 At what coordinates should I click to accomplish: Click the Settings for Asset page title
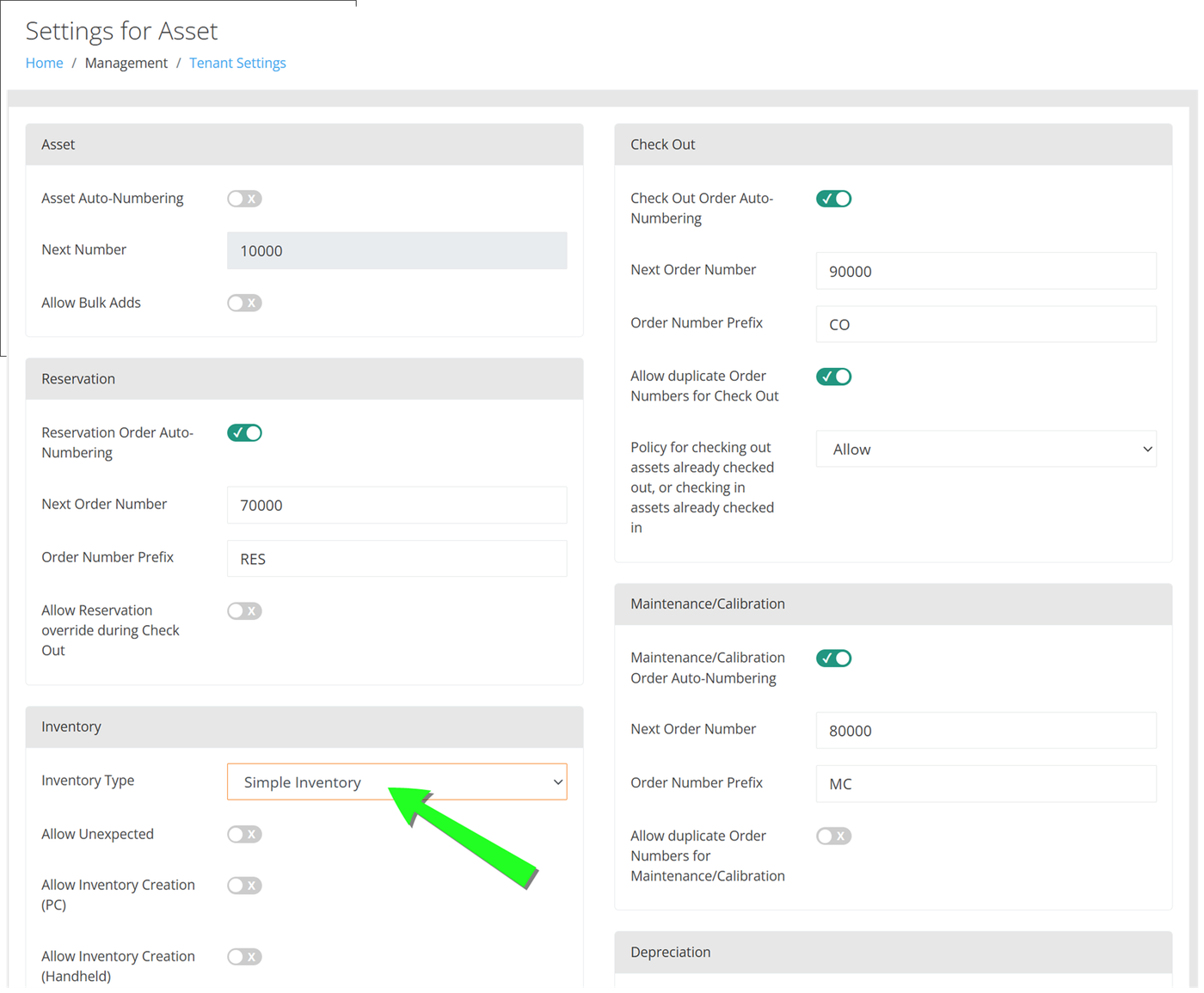121,31
